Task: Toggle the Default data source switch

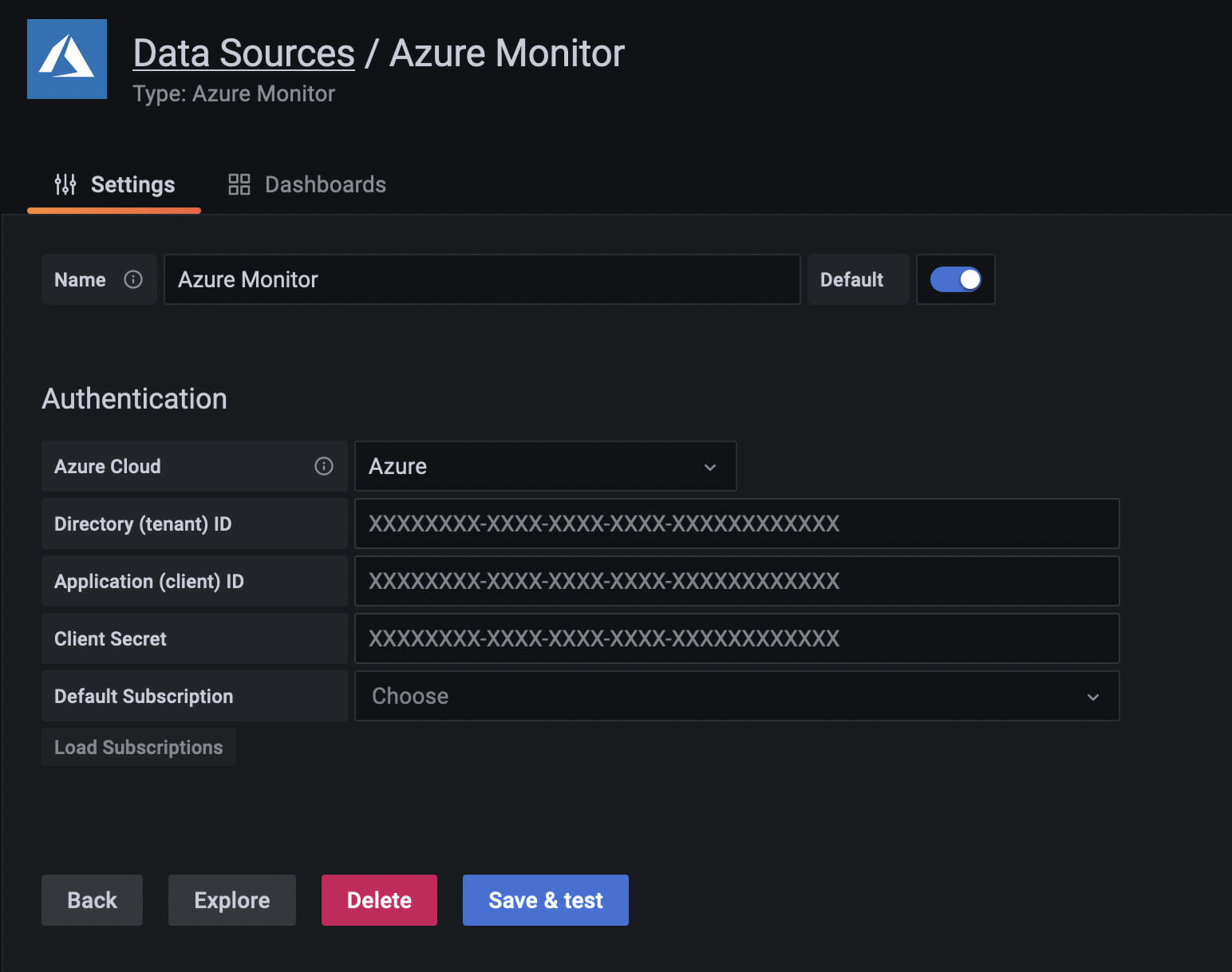Action: point(956,279)
